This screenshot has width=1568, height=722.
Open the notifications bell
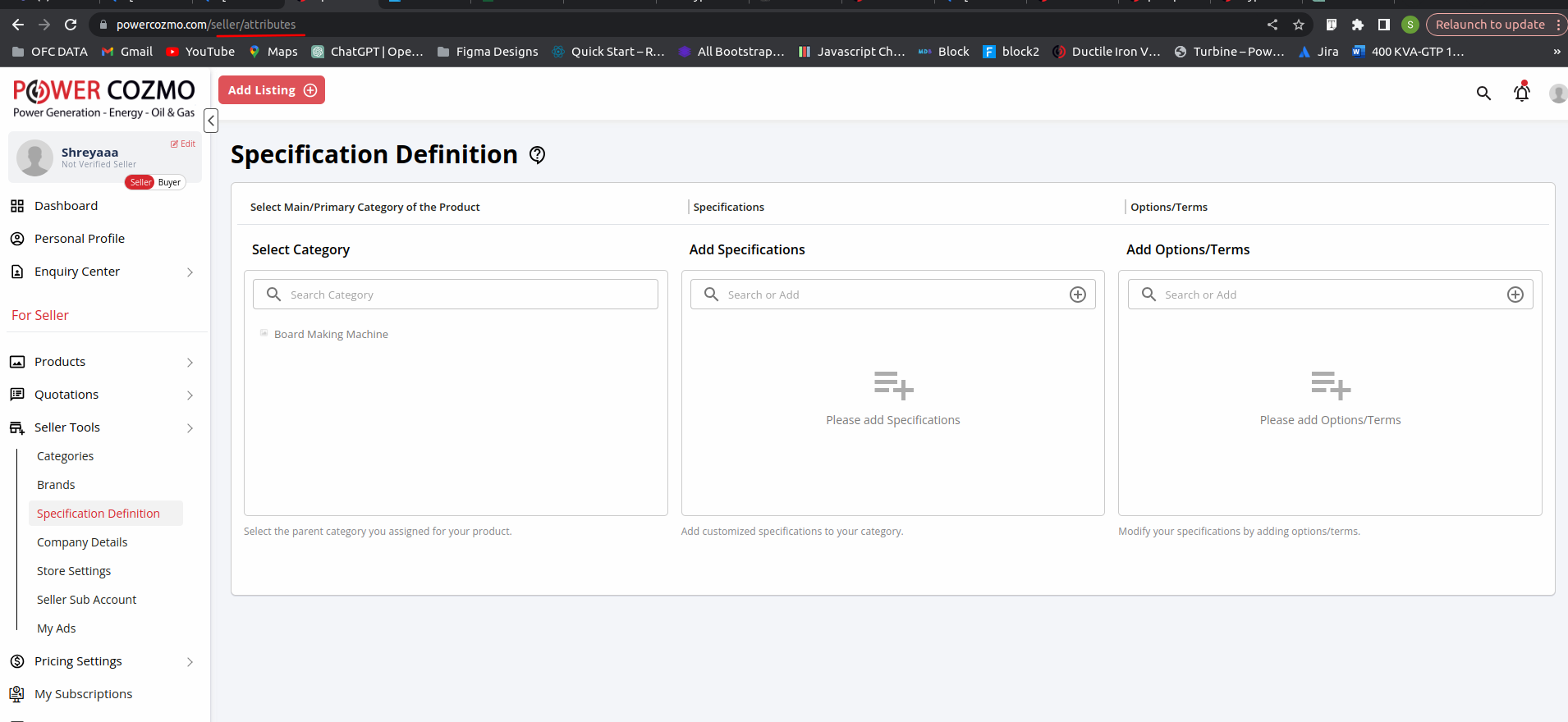pos(1521,93)
